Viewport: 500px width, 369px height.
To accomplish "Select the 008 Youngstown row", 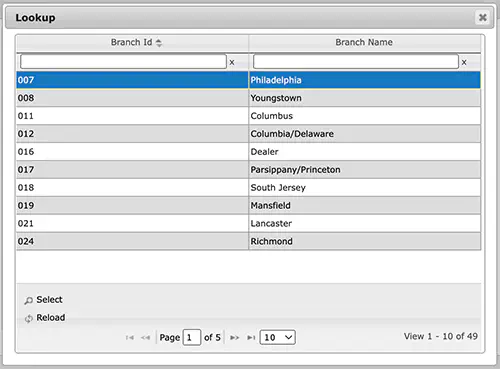I will [x=249, y=98].
